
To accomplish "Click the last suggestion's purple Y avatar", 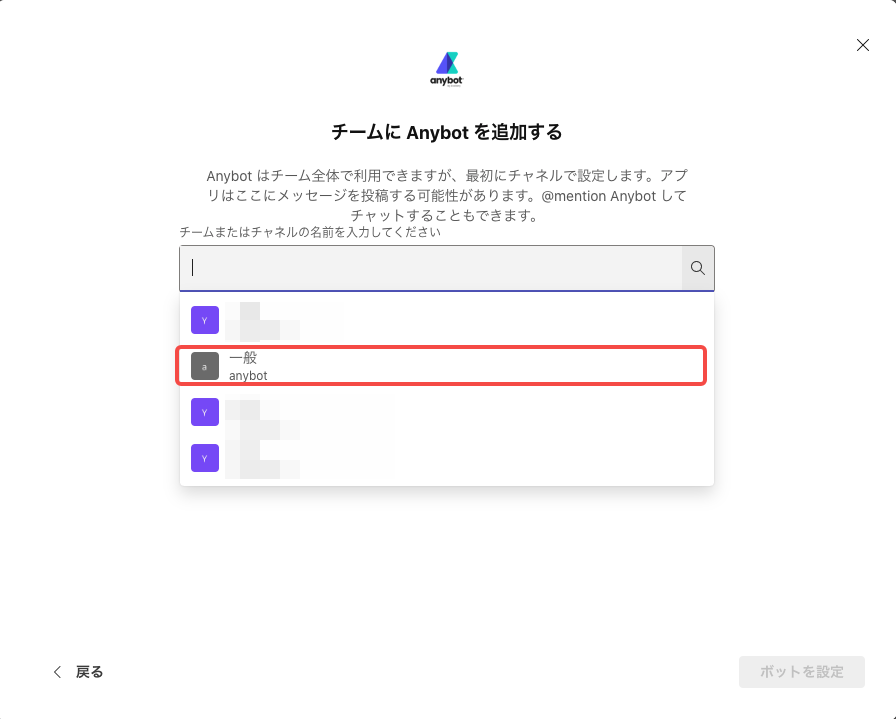I will tap(205, 458).
